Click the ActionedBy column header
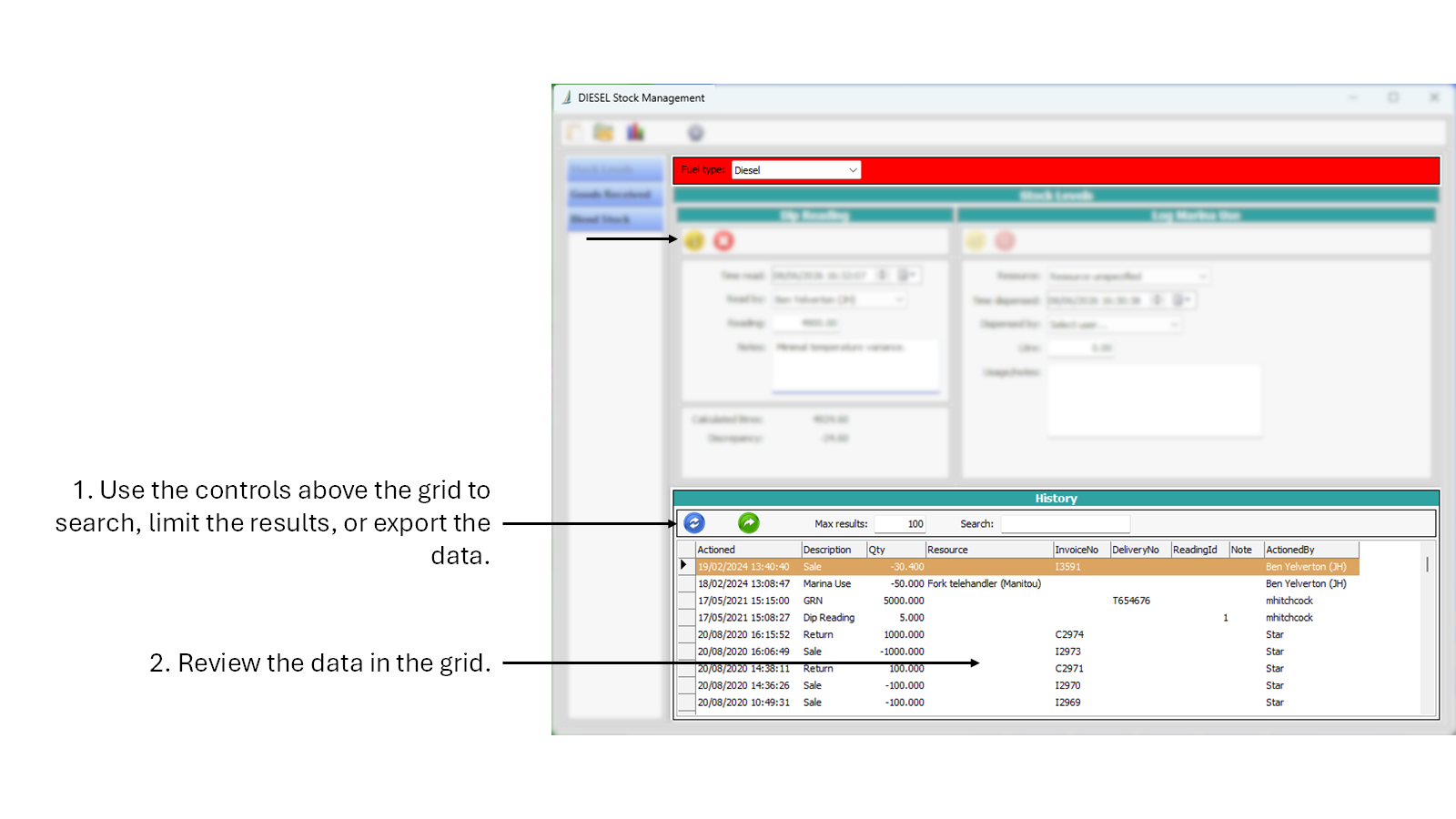Image resolution: width=1456 pixels, height=819 pixels. 1311,550
